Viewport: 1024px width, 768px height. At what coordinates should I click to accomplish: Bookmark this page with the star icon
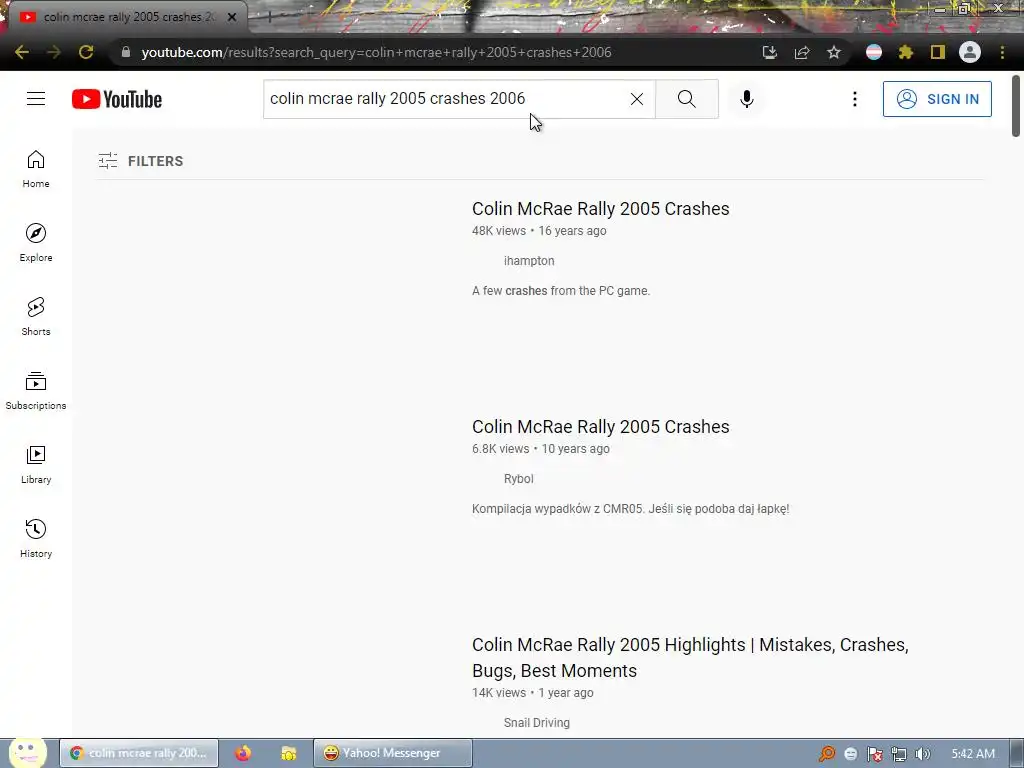[x=833, y=52]
